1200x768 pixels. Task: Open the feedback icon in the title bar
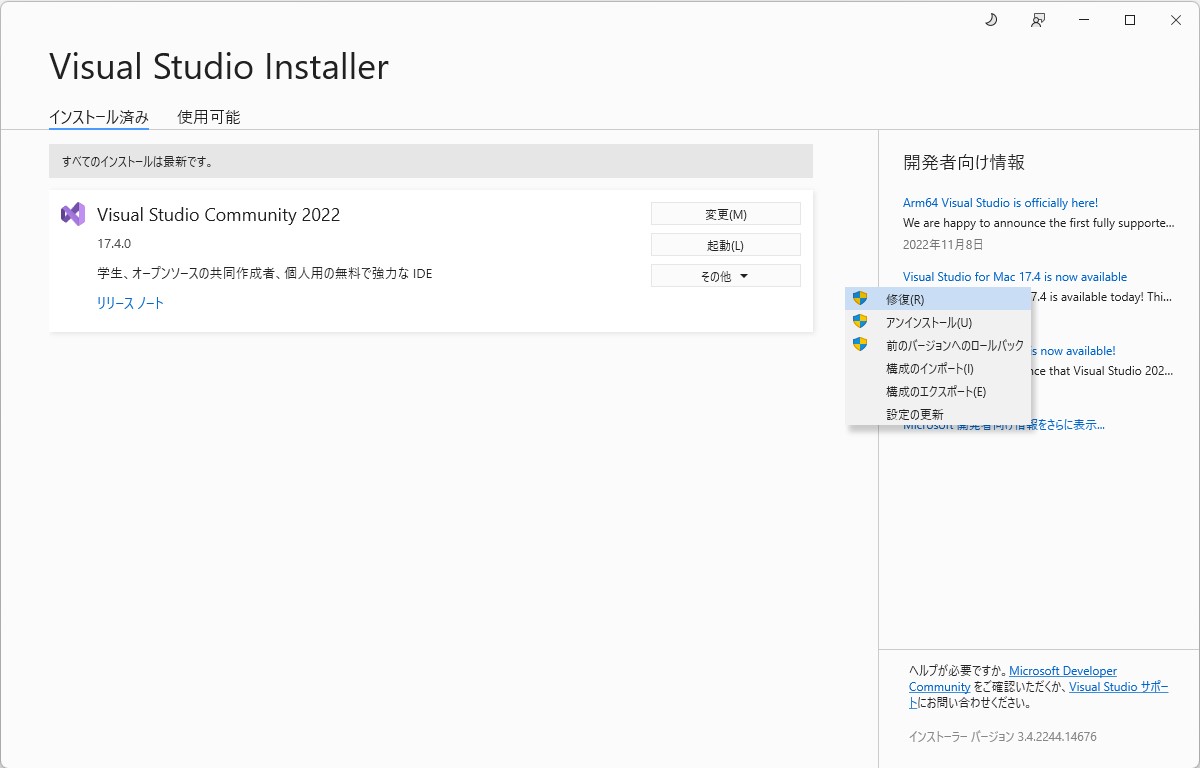(1037, 20)
